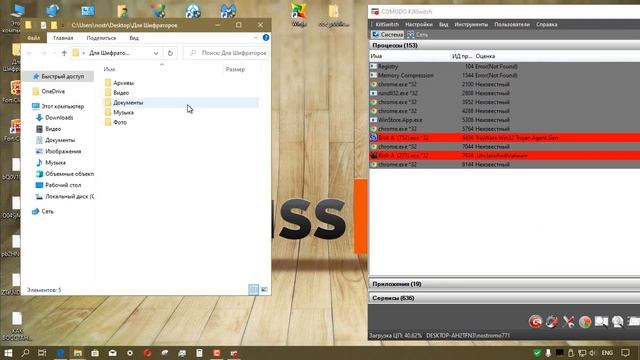Open the Windows Start menu
Image resolution: width=640 pixels, height=360 pixels.
point(8,353)
